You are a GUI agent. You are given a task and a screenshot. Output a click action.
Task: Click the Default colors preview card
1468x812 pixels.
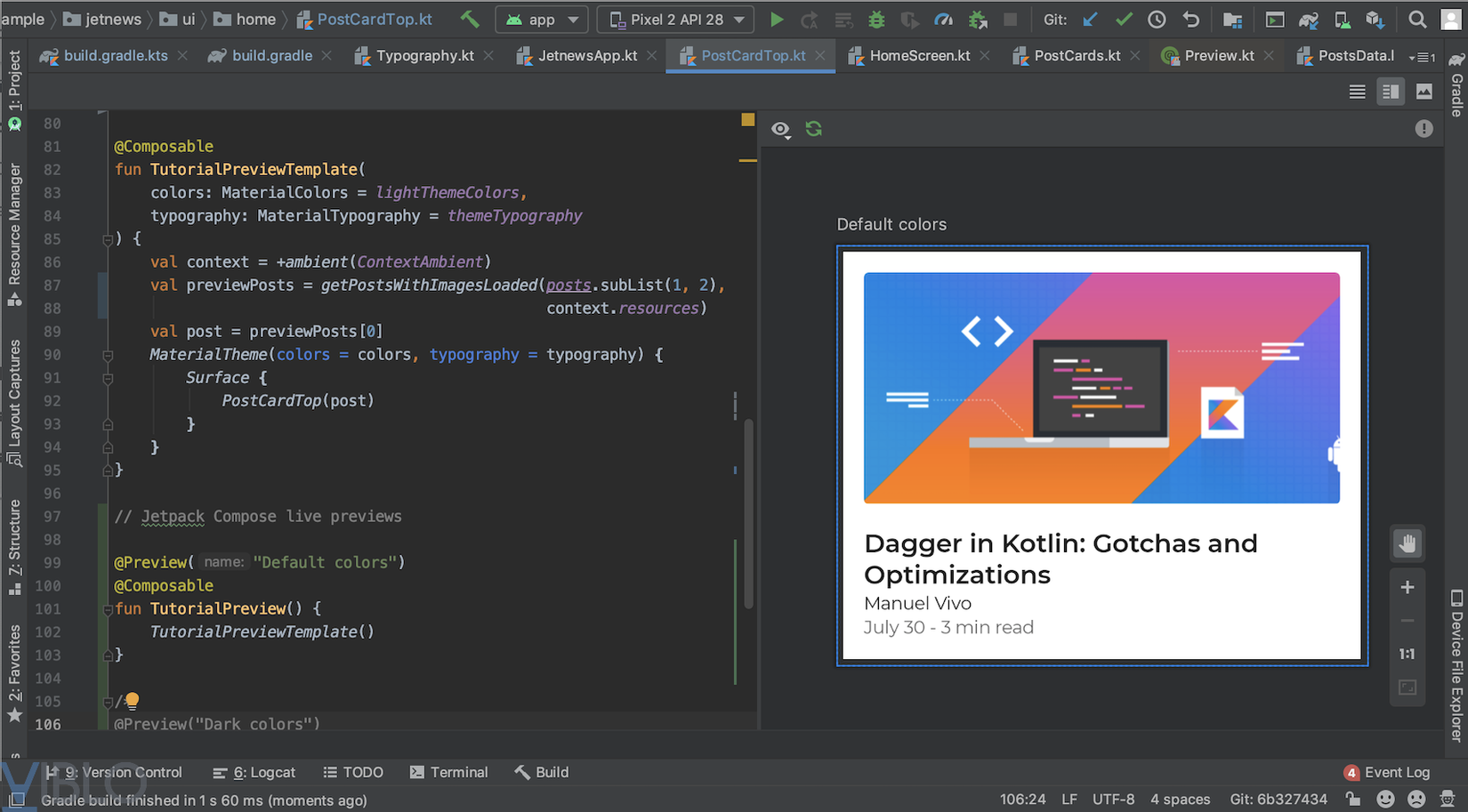click(1101, 455)
